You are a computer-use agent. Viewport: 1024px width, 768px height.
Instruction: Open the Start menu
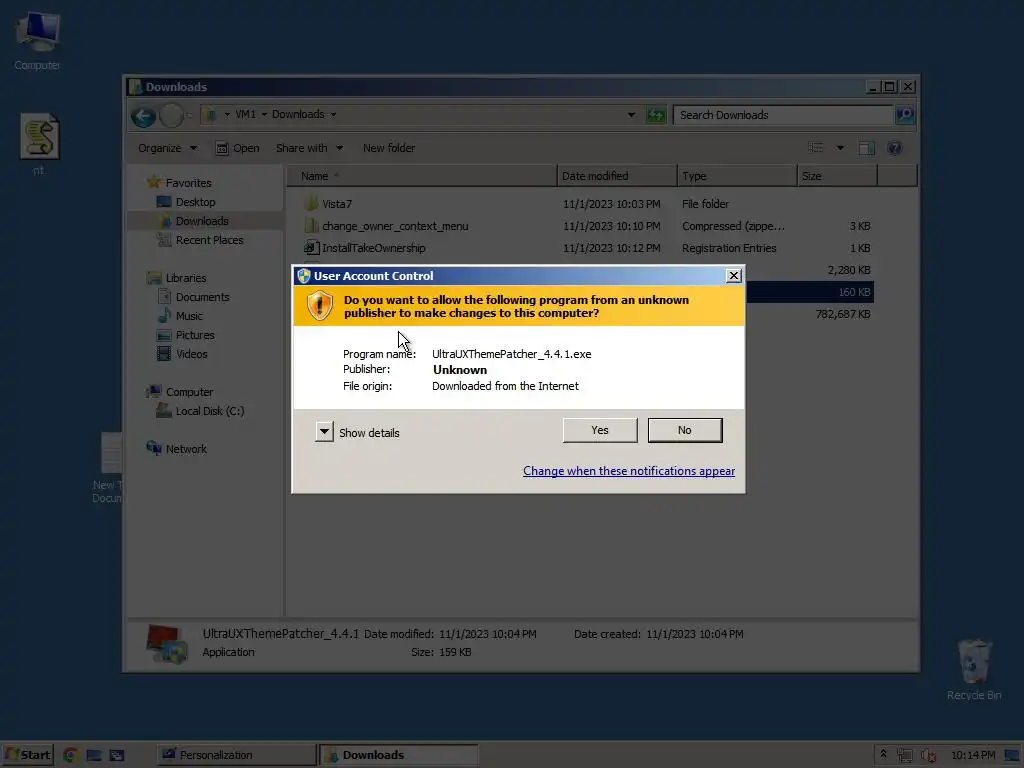coord(27,755)
